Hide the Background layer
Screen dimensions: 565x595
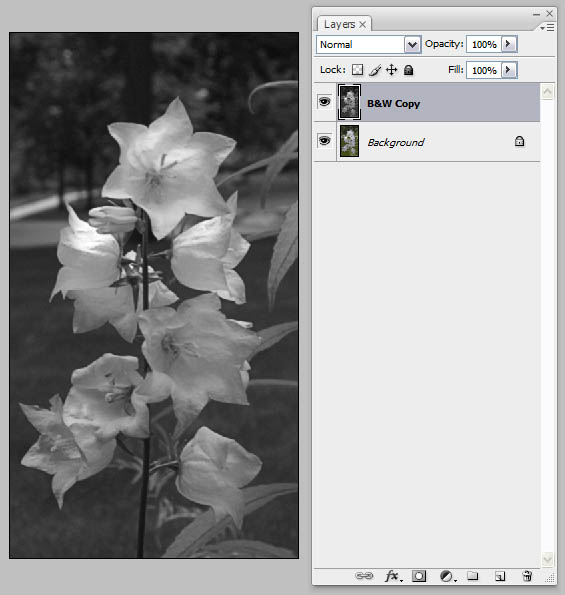point(324,141)
